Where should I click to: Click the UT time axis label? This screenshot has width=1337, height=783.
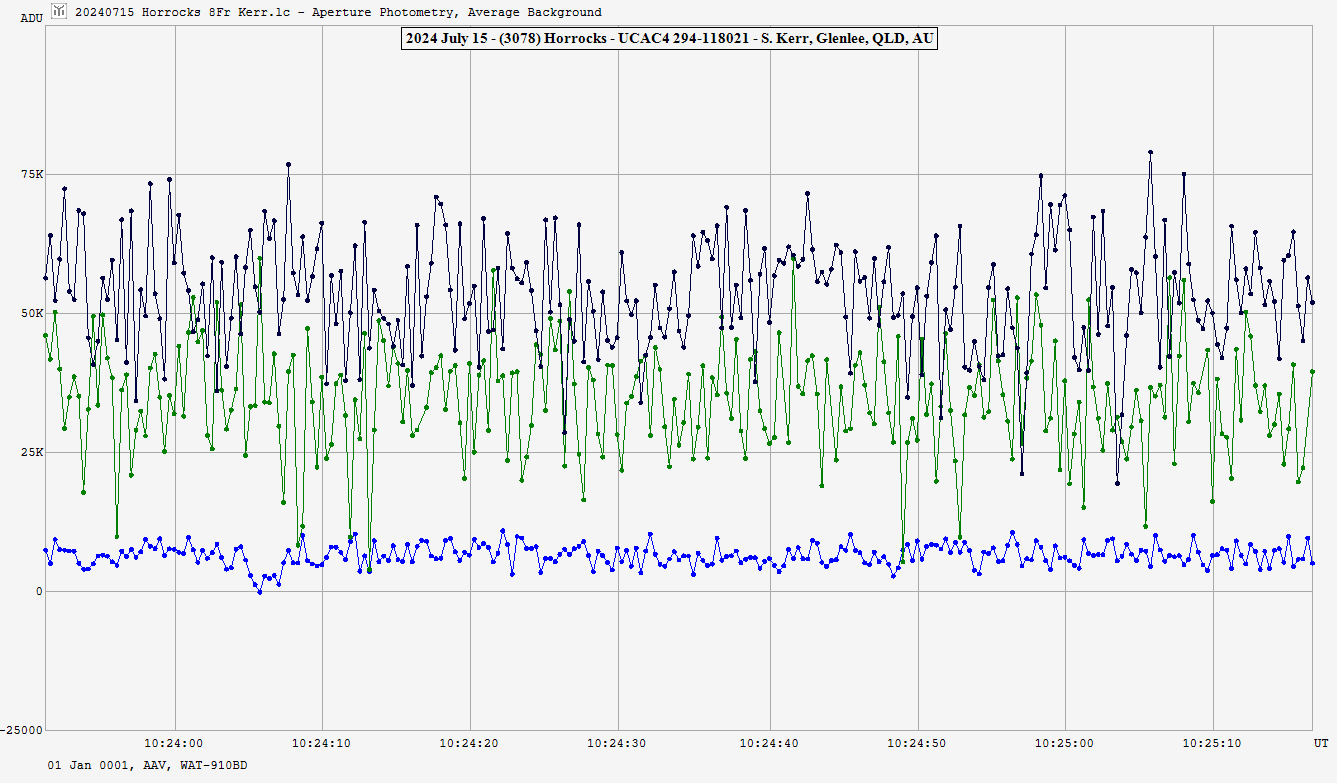(1320, 743)
